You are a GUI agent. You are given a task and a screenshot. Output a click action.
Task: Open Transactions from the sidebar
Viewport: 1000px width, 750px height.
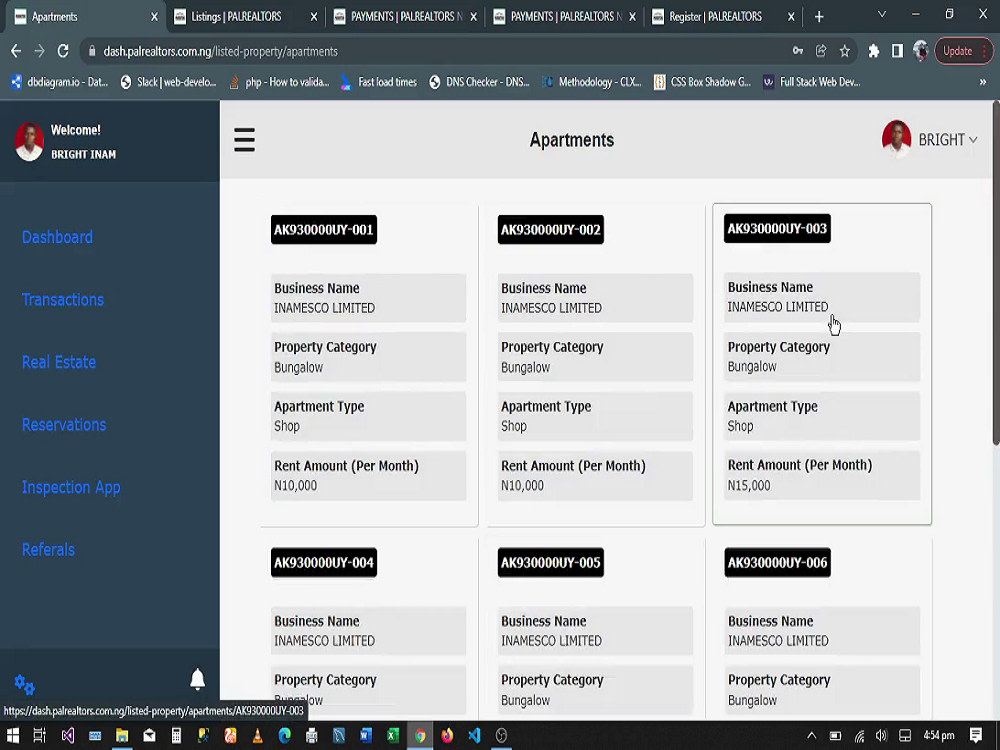tap(62, 300)
